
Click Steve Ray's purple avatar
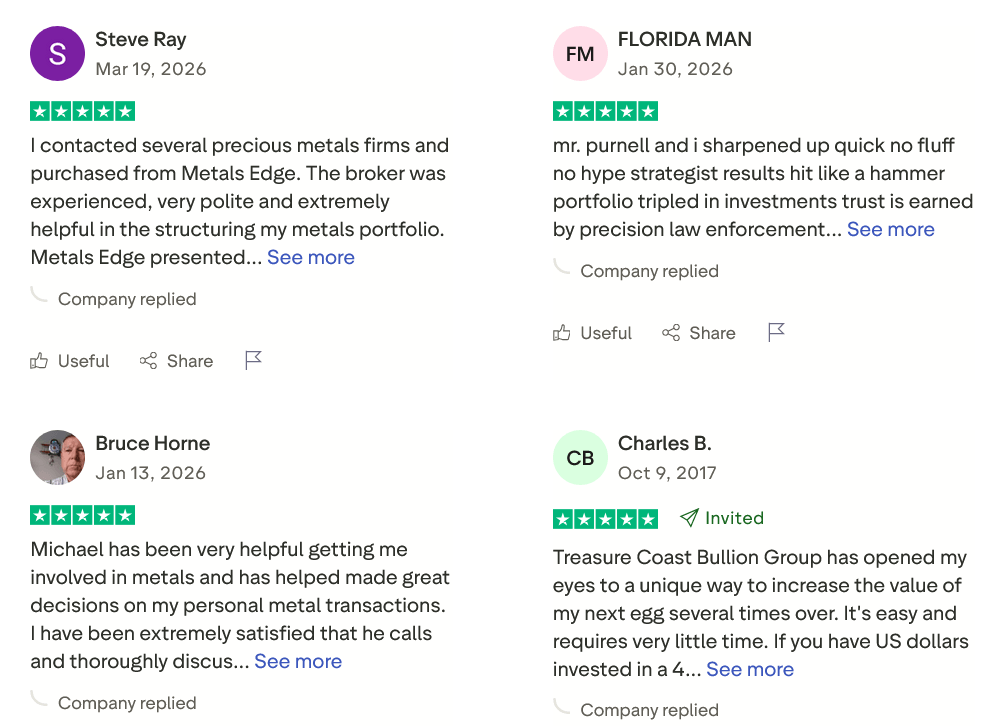pyautogui.click(x=57, y=53)
